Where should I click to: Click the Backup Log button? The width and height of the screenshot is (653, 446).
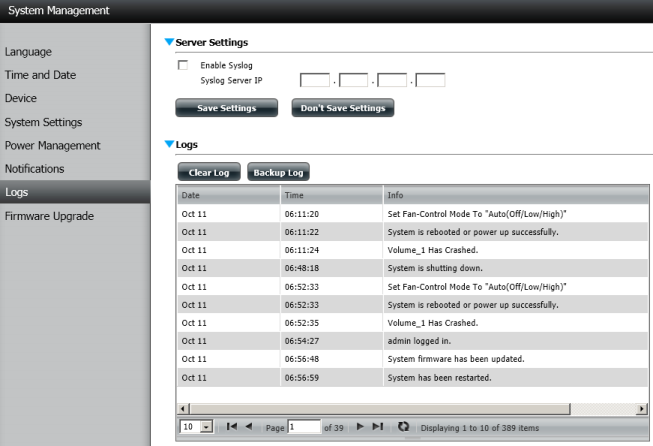coord(278,172)
